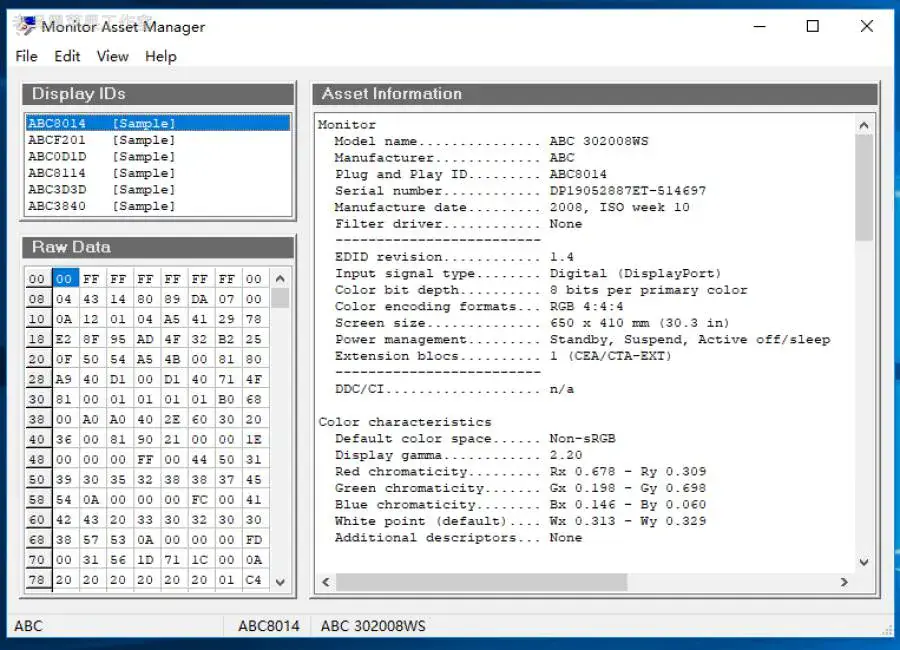Select ABC8014 in the Display IDs list
The width and height of the screenshot is (900, 650).
[158, 123]
